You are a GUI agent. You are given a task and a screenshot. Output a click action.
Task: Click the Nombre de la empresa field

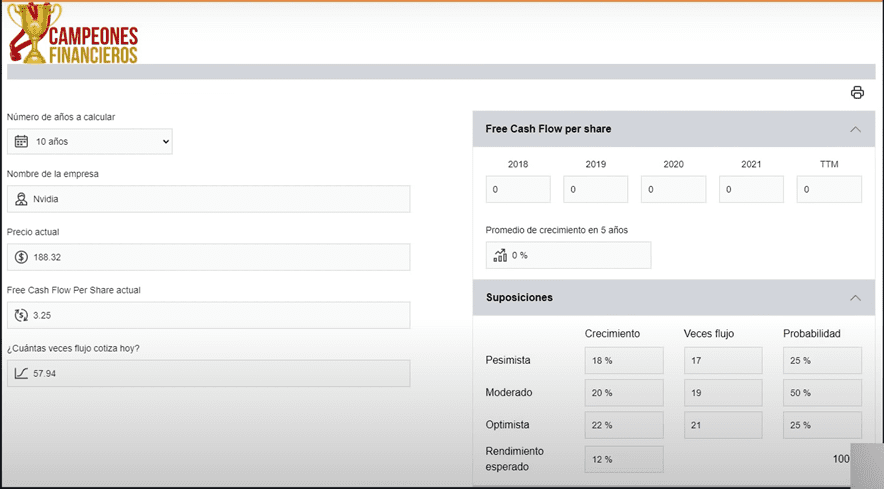click(208, 199)
